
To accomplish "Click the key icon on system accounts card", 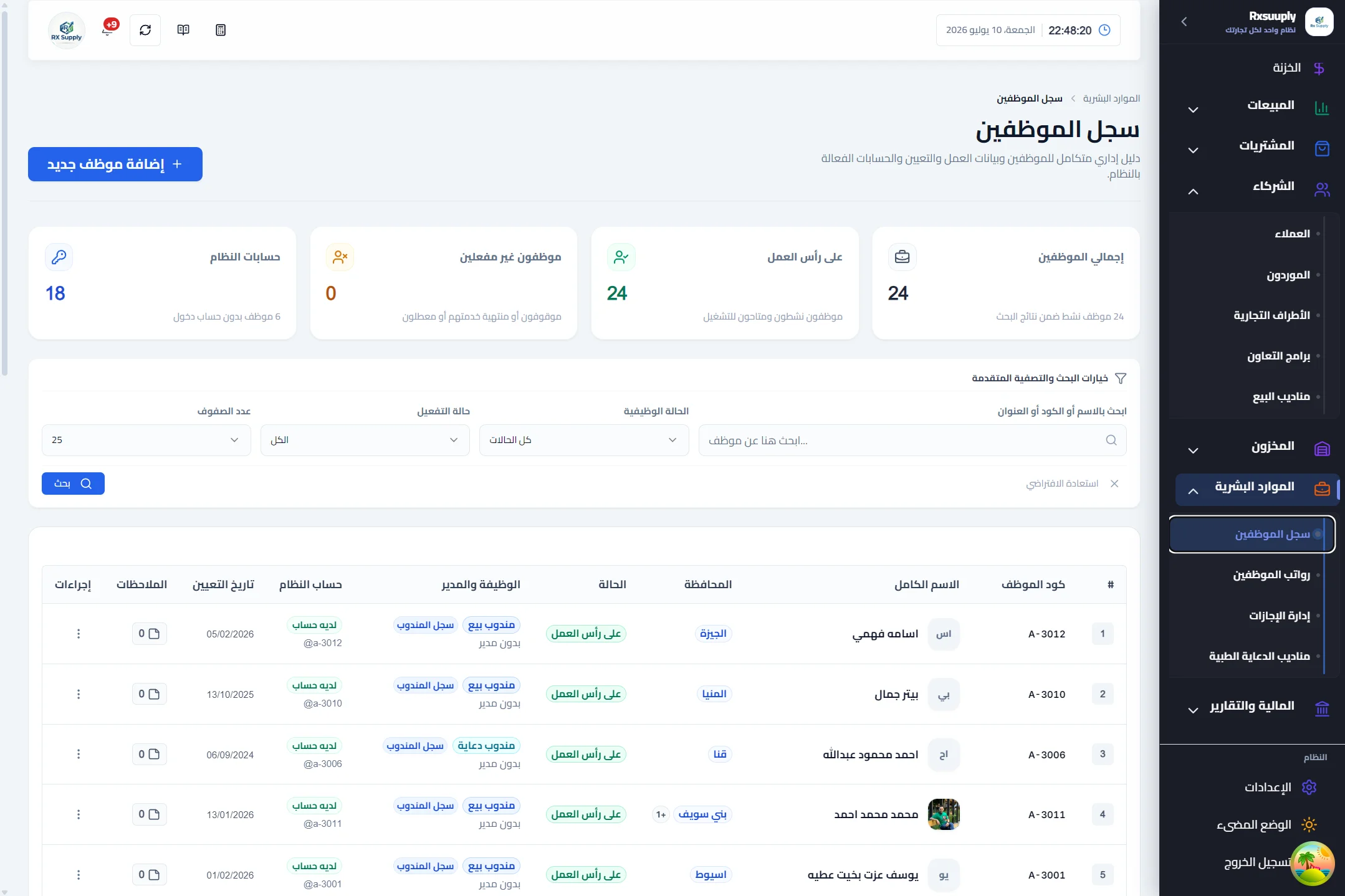I will (59, 257).
